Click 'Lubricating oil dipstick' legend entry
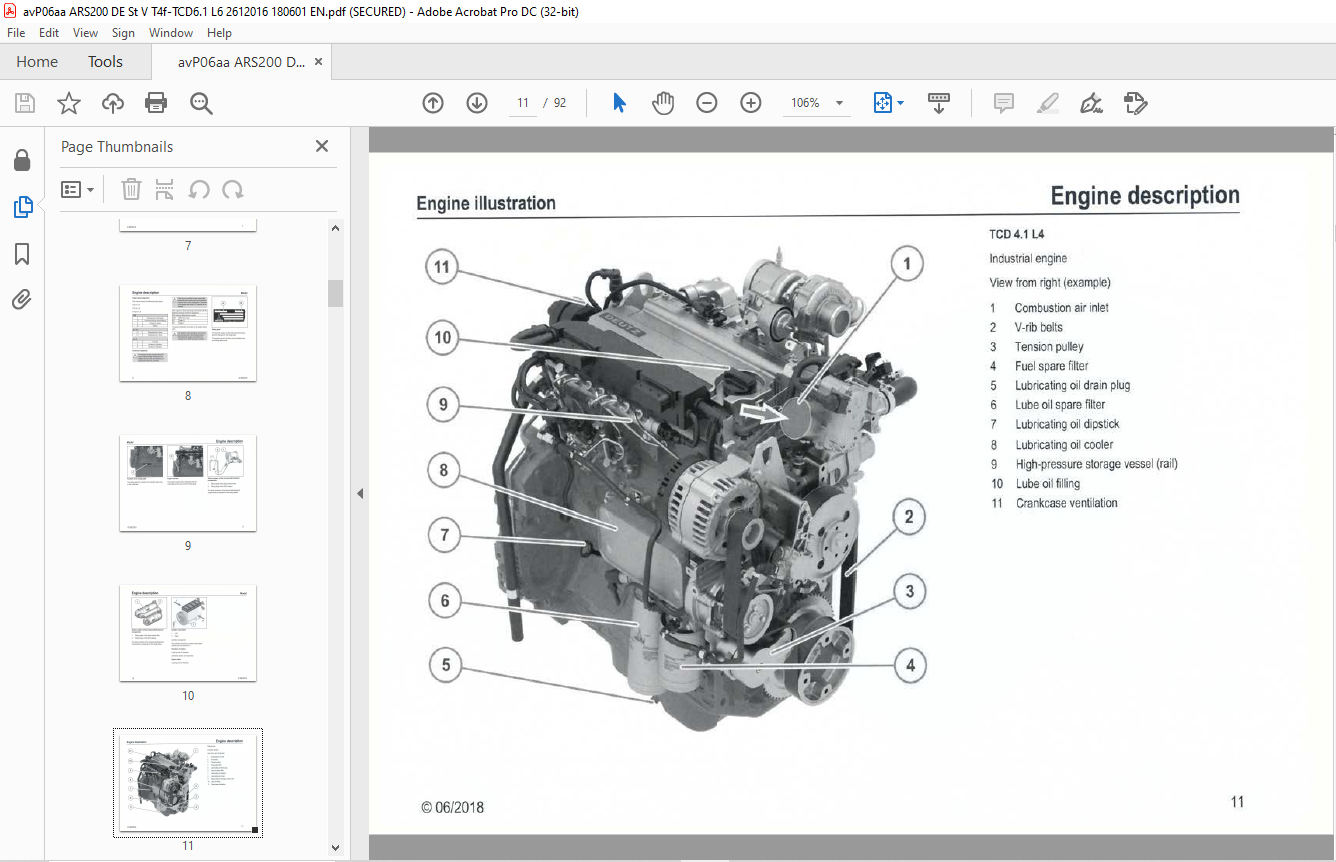The image size is (1336, 862). [x=1067, y=424]
